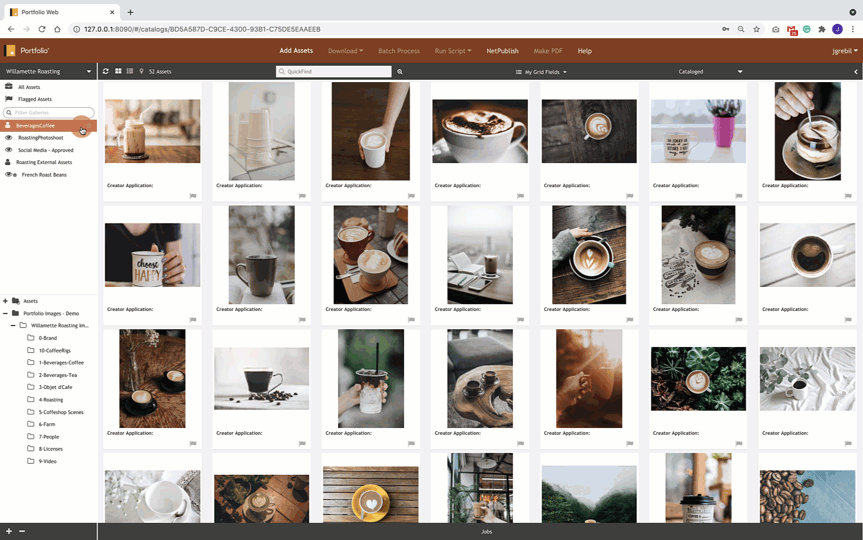The width and height of the screenshot is (863, 540).
Task: Open the 4-Roasting folder
Action: point(51,400)
